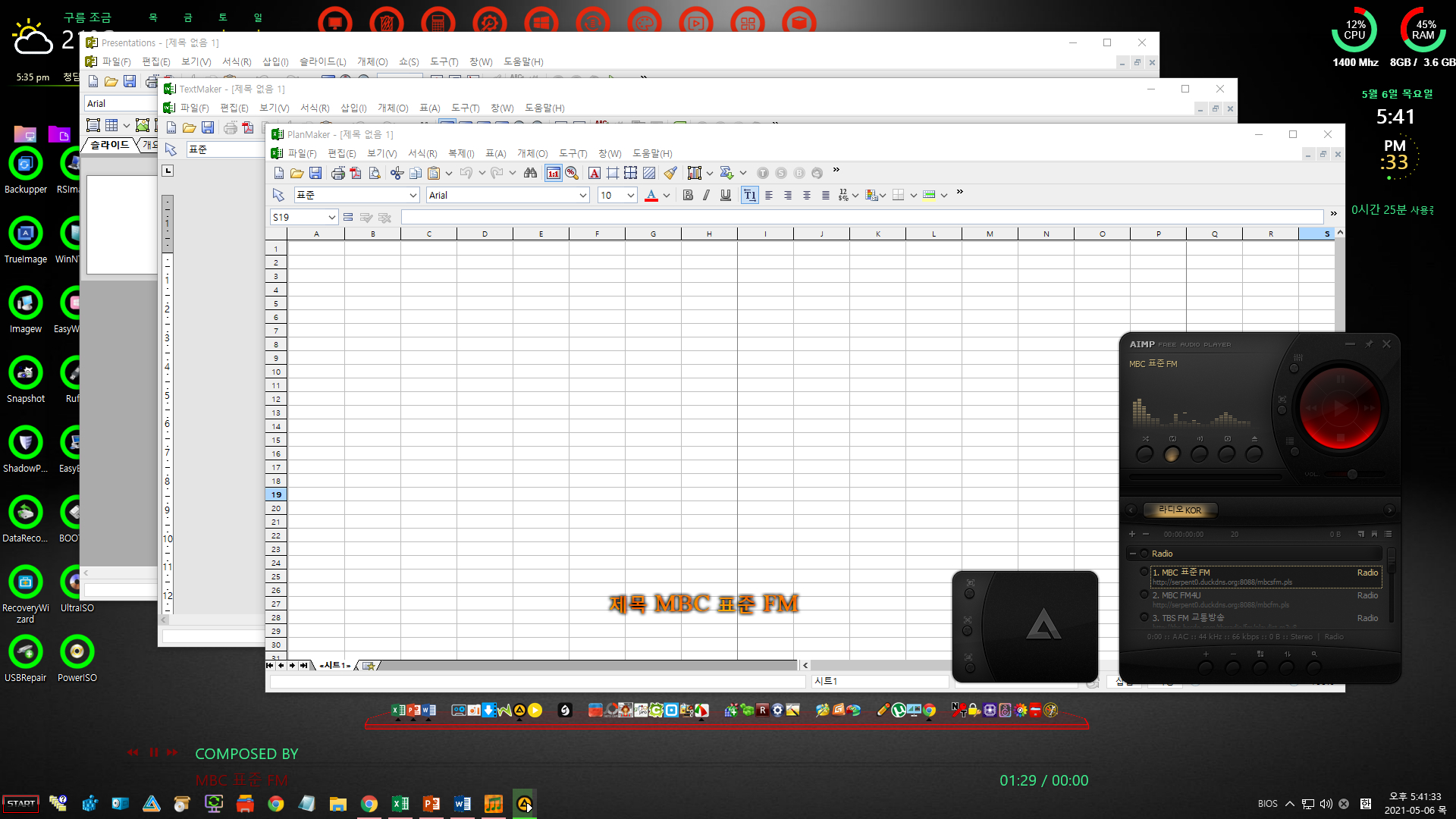Open the Arial font dropdown in PlanMaker

(x=582, y=195)
